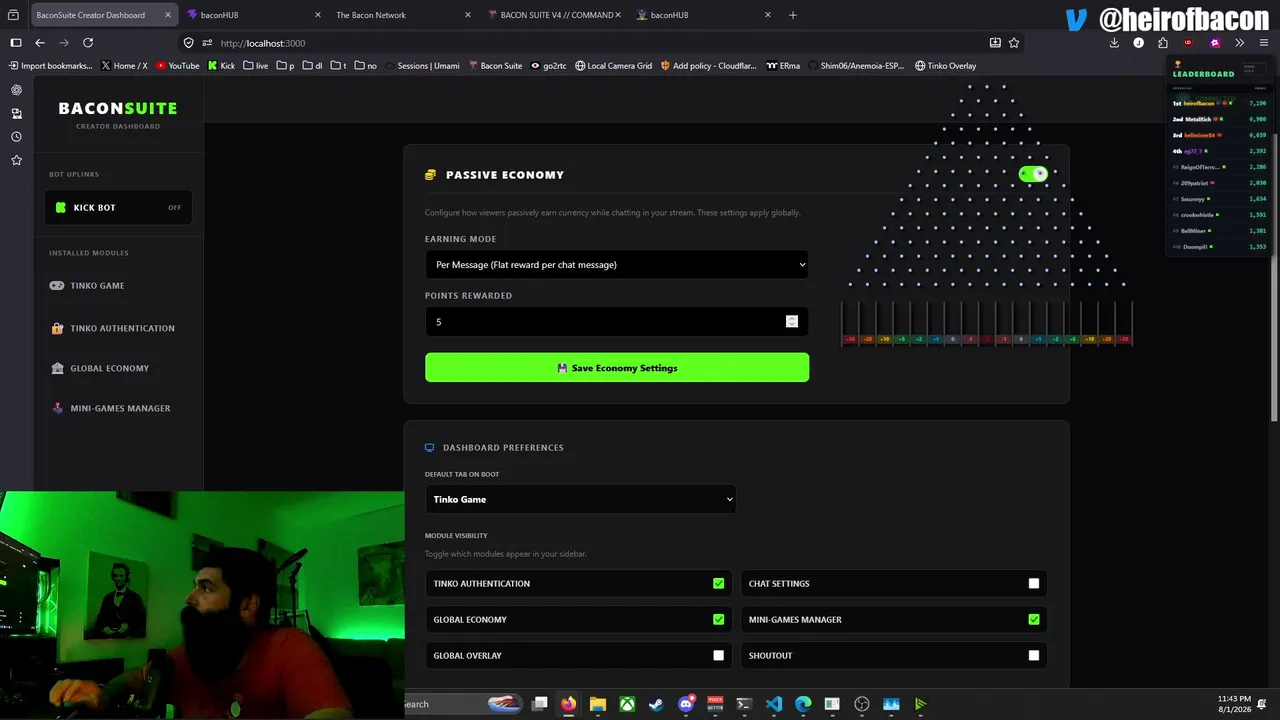1280x720 pixels.
Task: Open Microsoft Edge from the taskbar
Action: 803,704
